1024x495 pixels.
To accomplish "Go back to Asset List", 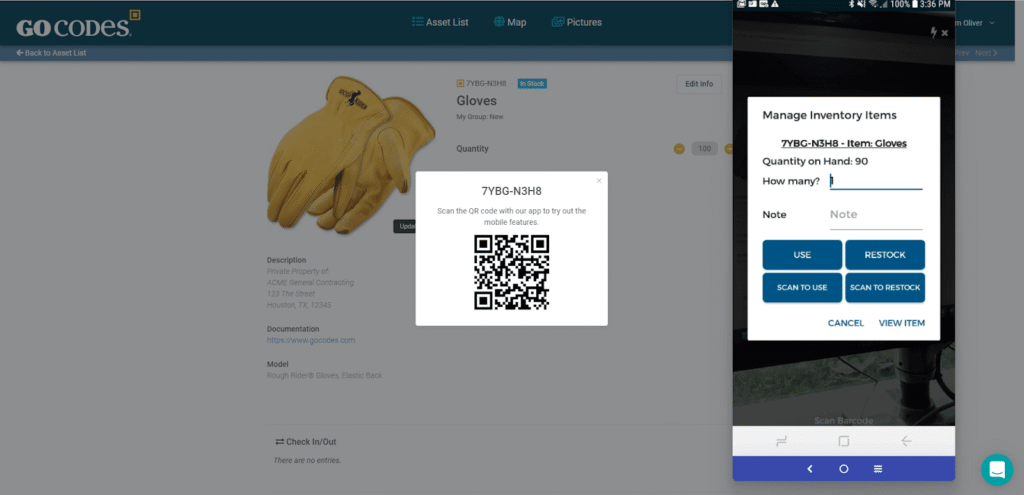I will click(x=51, y=53).
